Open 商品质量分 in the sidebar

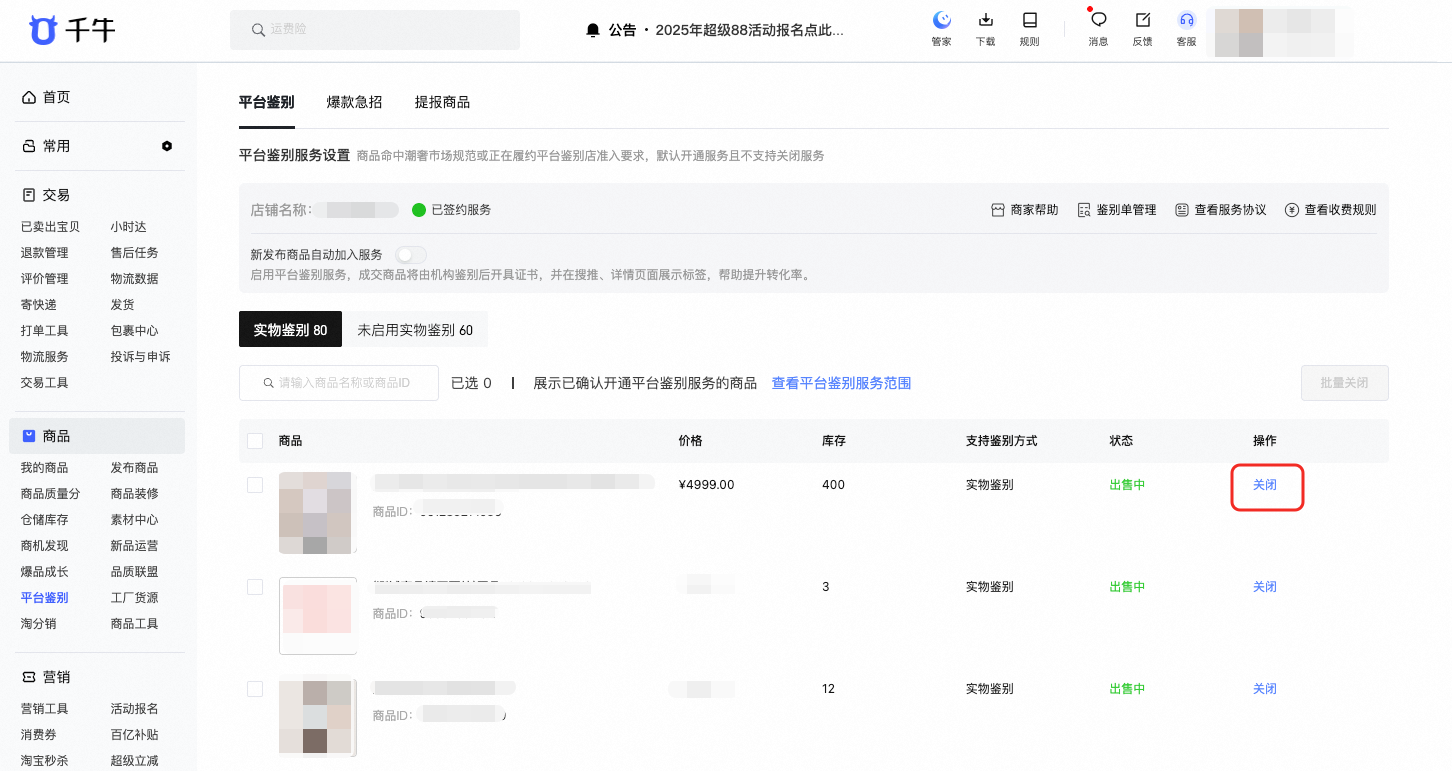[x=50, y=494]
